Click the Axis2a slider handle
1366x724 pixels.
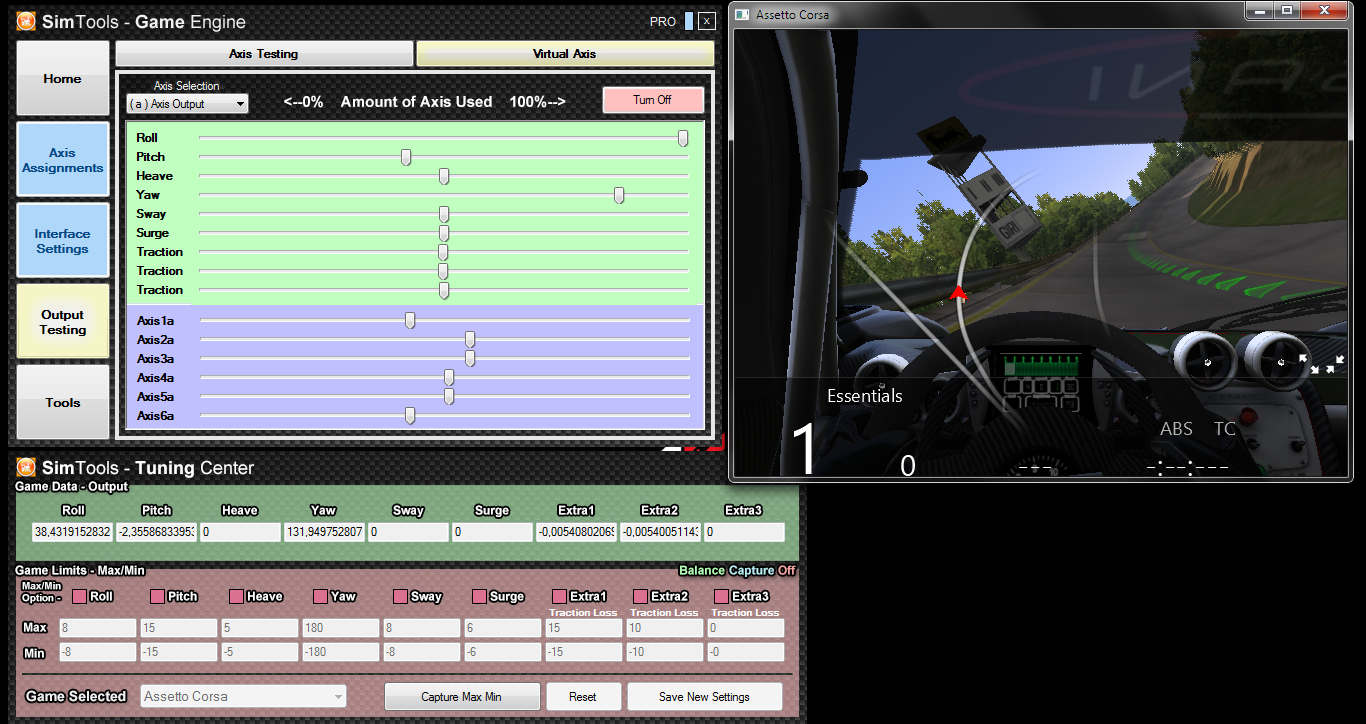470,339
